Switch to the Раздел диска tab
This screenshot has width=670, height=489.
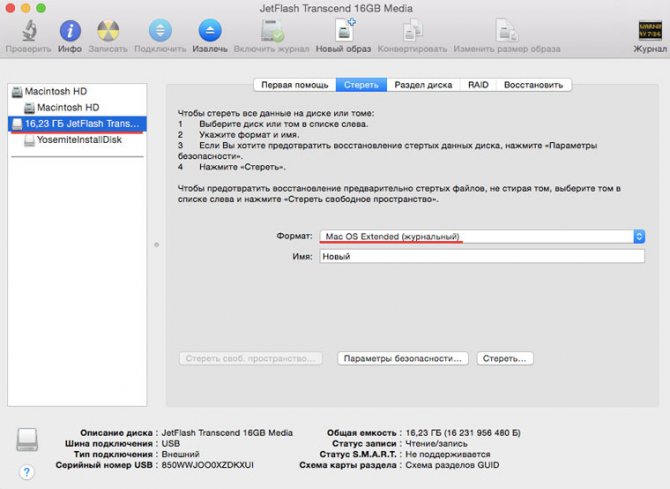(423, 85)
